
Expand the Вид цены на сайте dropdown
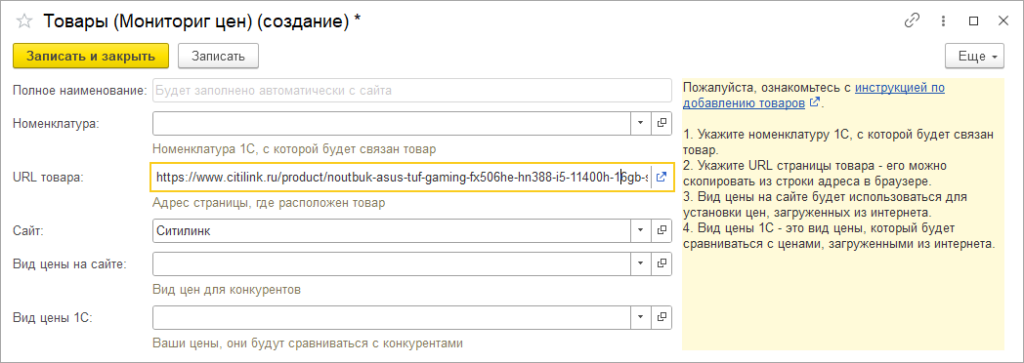click(x=641, y=263)
